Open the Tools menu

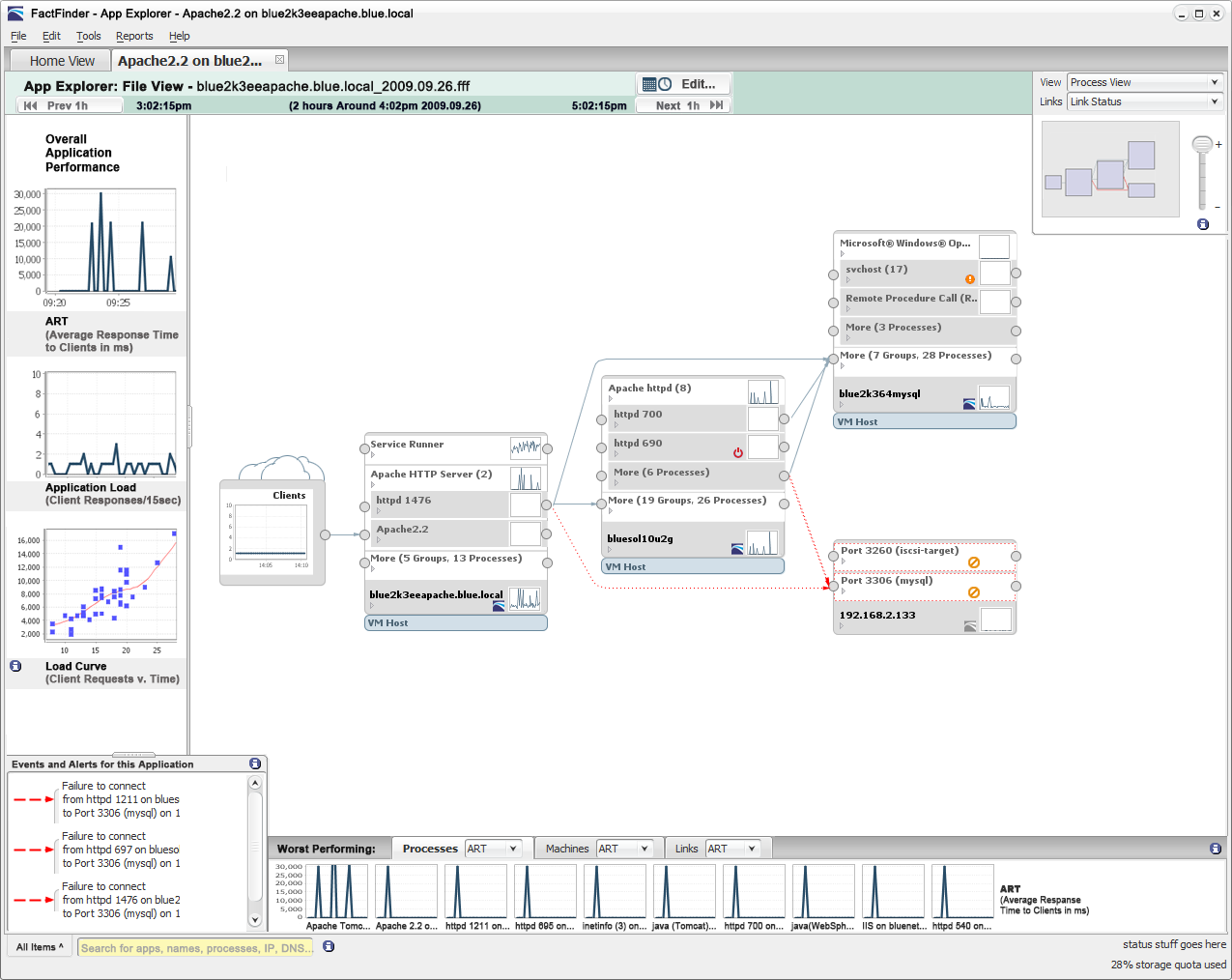89,36
